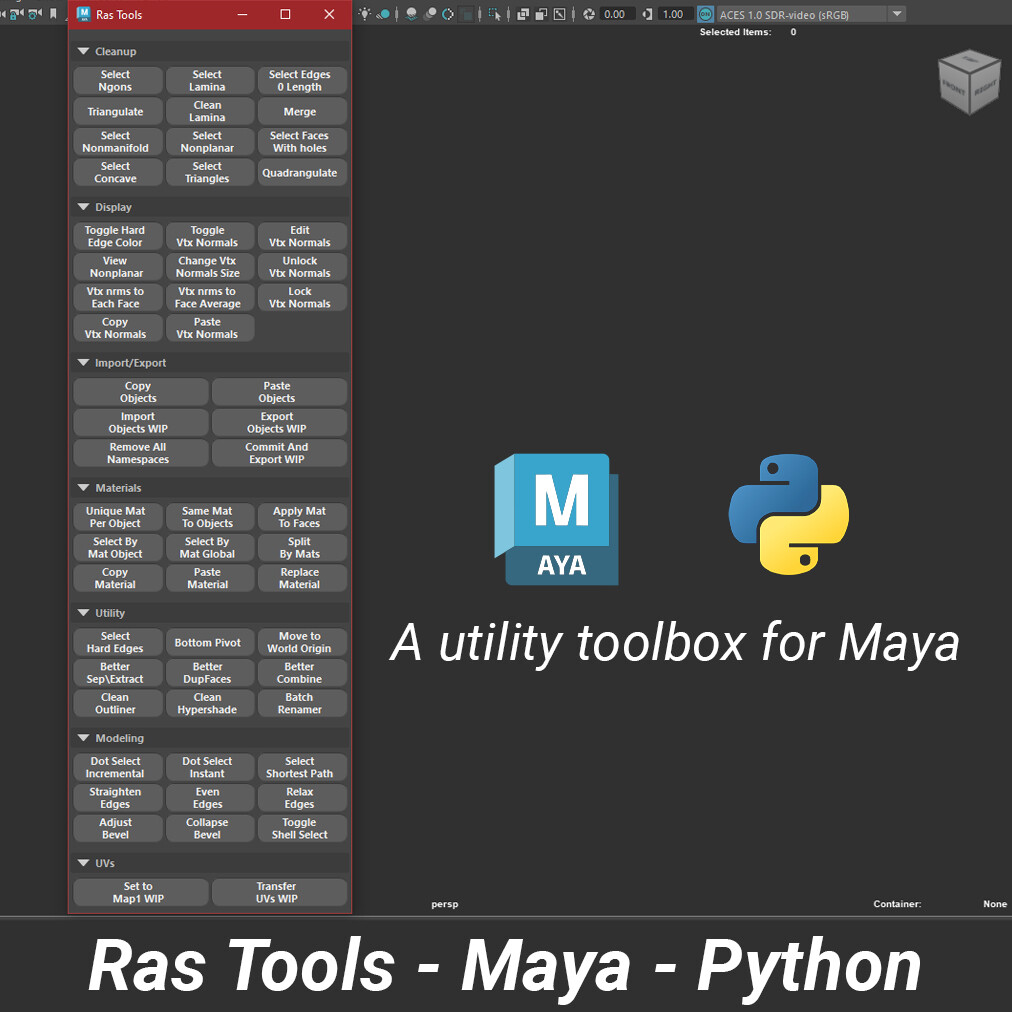Viewport: 1012px width, 1012px height.
Task: Run the Batch Renamer utility
Action: pos(302,703)
